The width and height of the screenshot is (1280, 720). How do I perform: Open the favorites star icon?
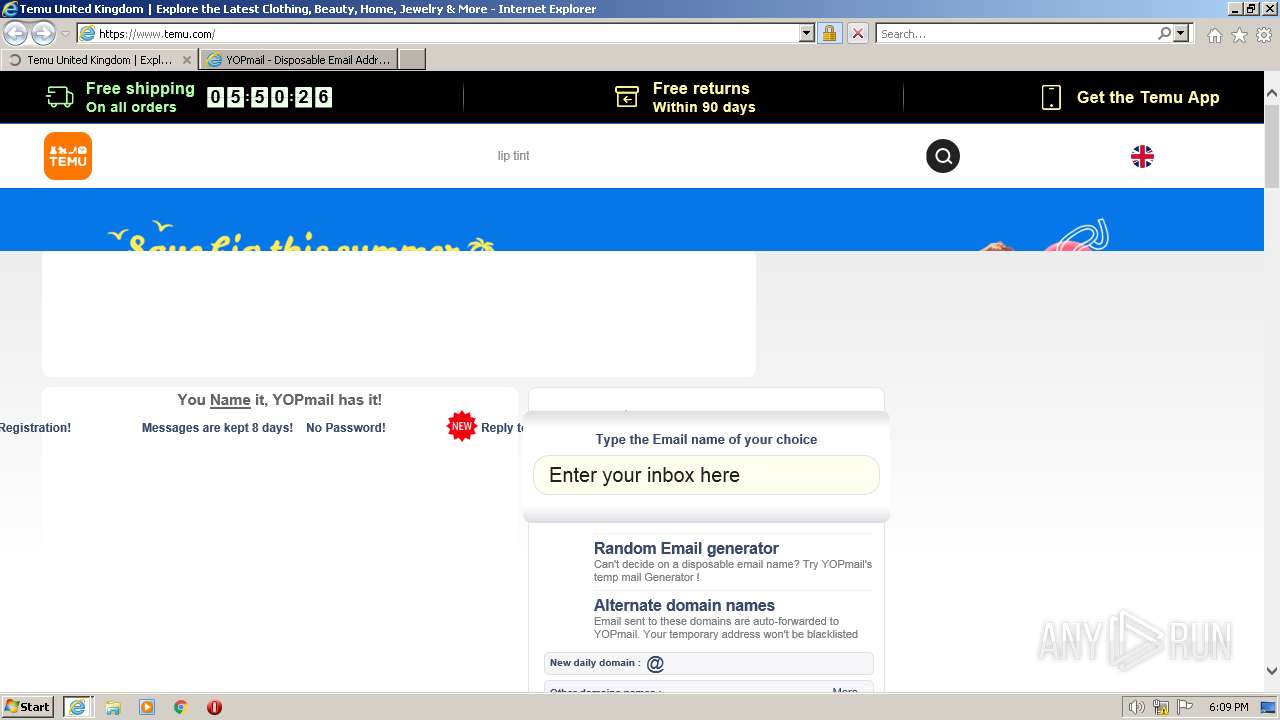coord(1239,35)
